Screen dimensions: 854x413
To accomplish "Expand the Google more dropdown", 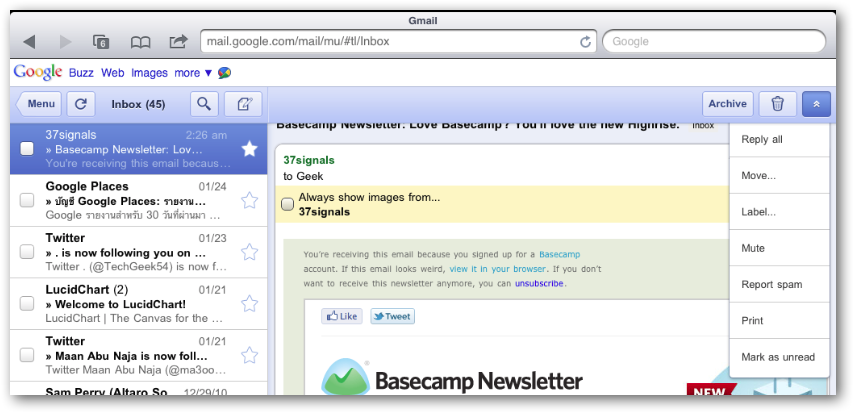I will click(x=193, y=73).
